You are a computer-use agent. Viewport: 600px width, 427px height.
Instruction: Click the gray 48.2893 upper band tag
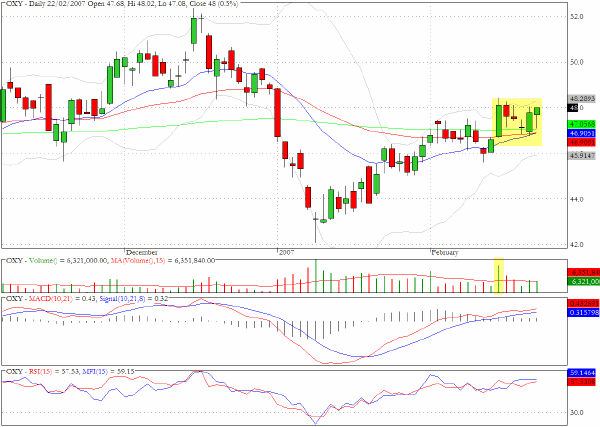point(582,99)
